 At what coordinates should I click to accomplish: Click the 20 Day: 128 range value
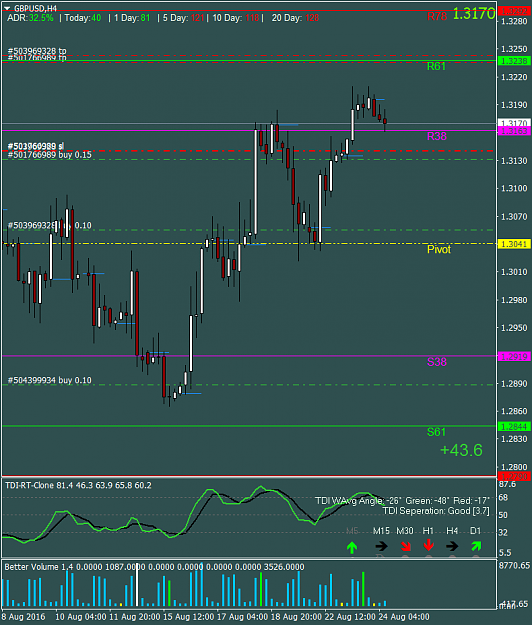[x=295, y=18]
